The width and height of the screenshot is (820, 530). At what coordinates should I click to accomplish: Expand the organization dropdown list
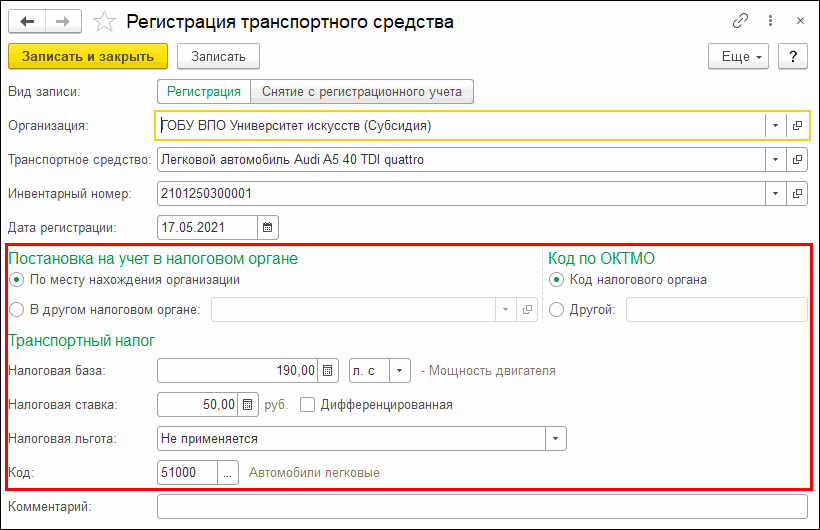coord(776,126)
